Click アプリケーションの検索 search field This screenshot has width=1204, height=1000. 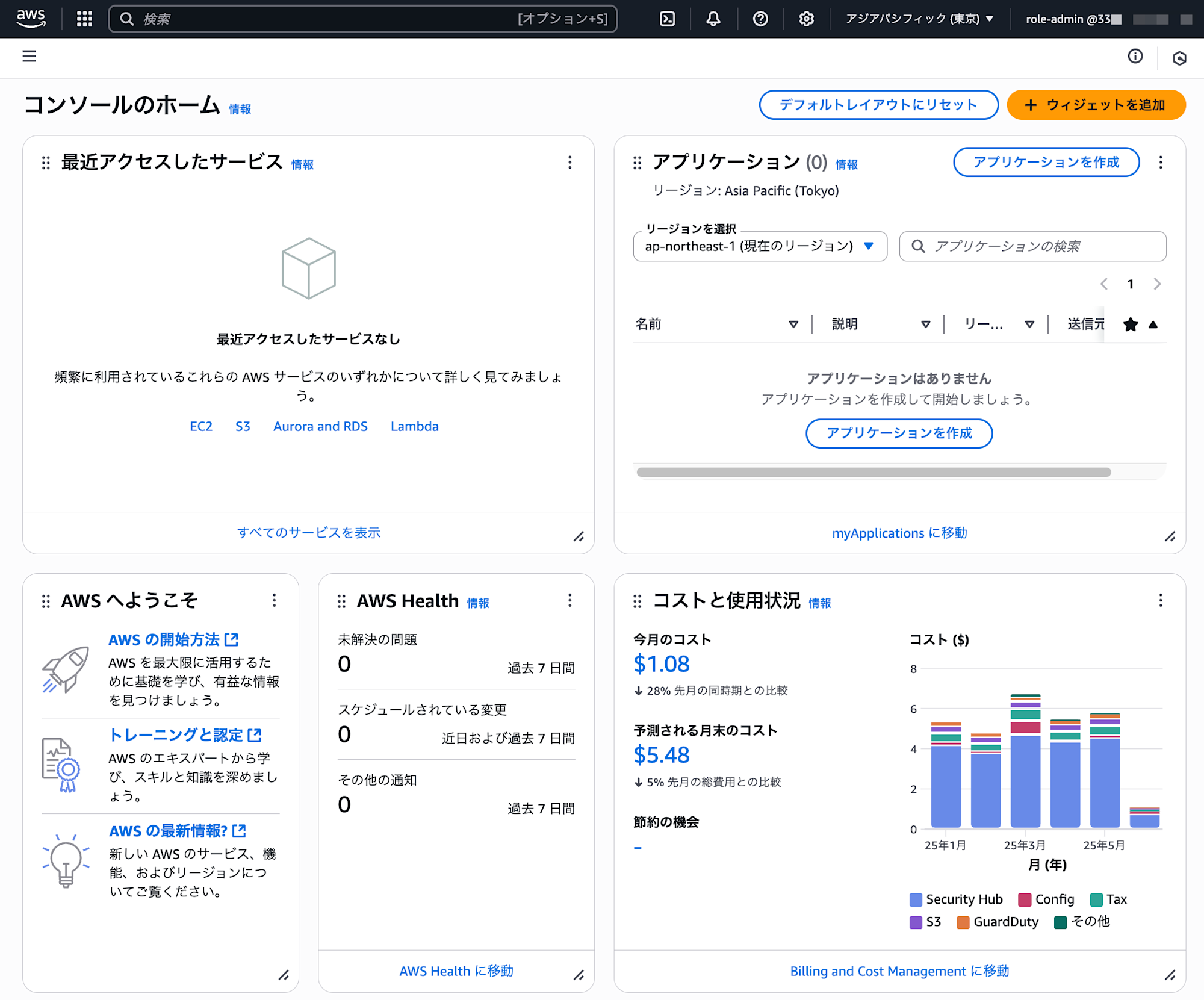click(x=1032, y=246)
